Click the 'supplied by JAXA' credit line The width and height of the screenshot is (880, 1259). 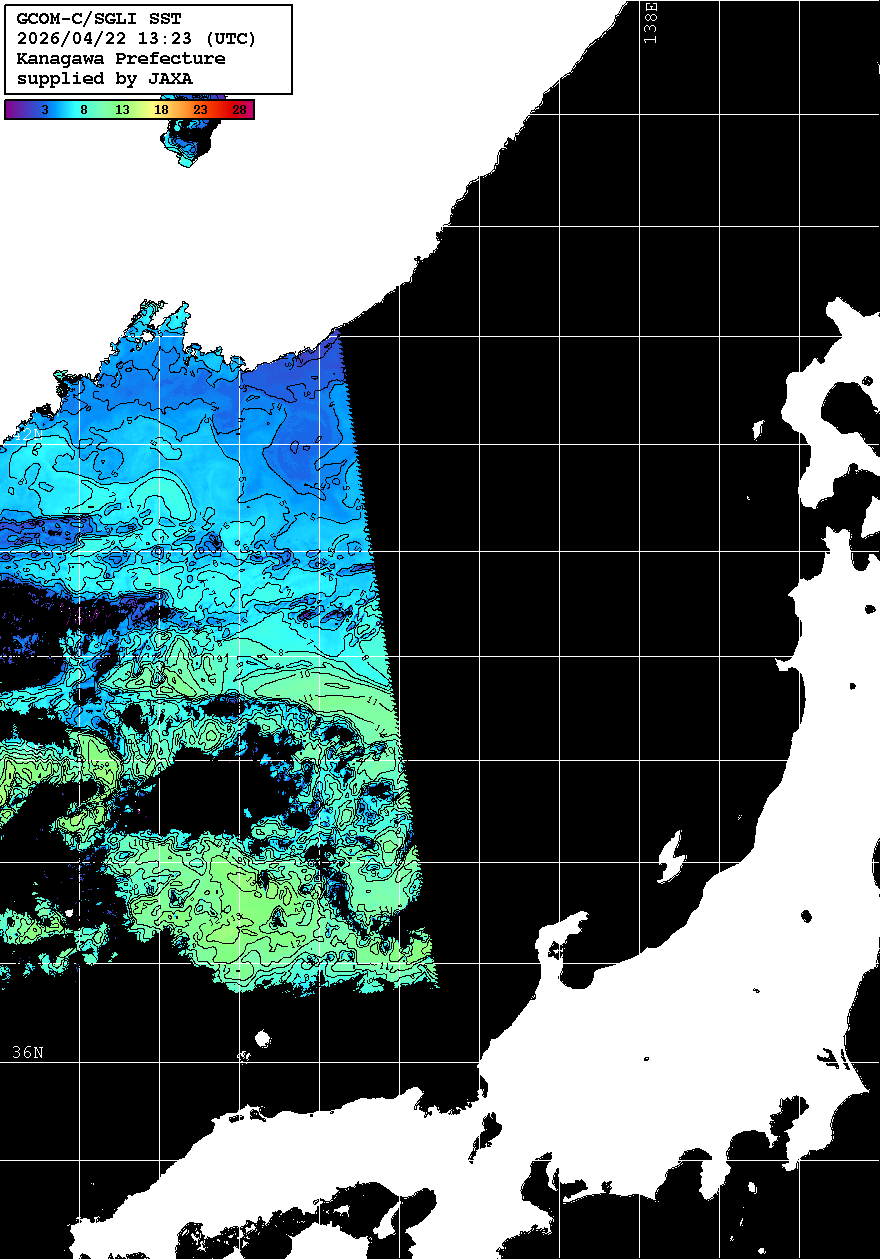pyautogui.click(x=105, y=78)
